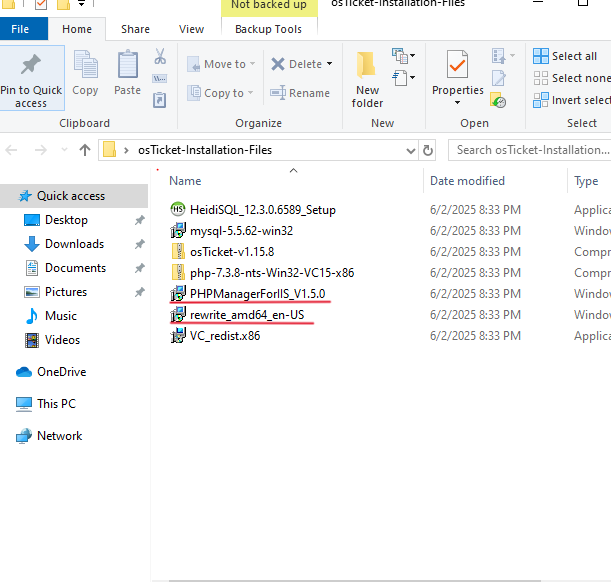This screenshot has height=582, width=611.
Task: Select the file named VC_redist.x86
Action: tap(225, 336)
